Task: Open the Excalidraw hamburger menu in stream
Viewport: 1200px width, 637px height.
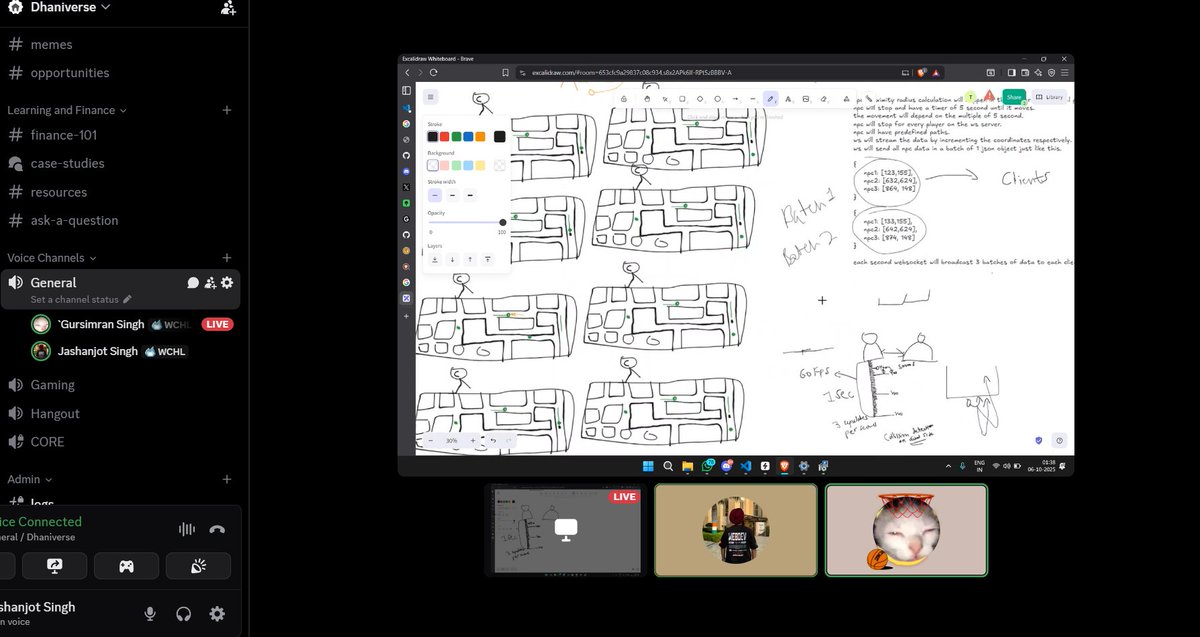Action: coord(430,97)
